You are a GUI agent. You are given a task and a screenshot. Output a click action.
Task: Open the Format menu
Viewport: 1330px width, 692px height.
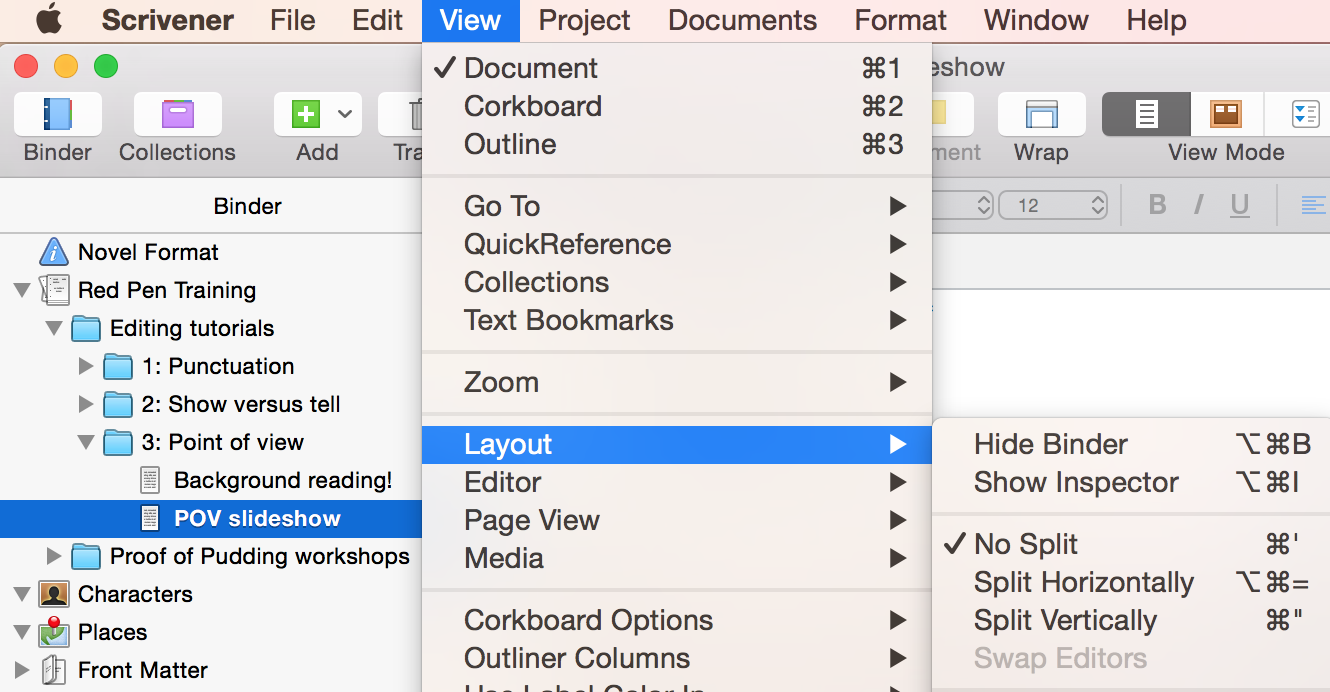coord(900,20)
